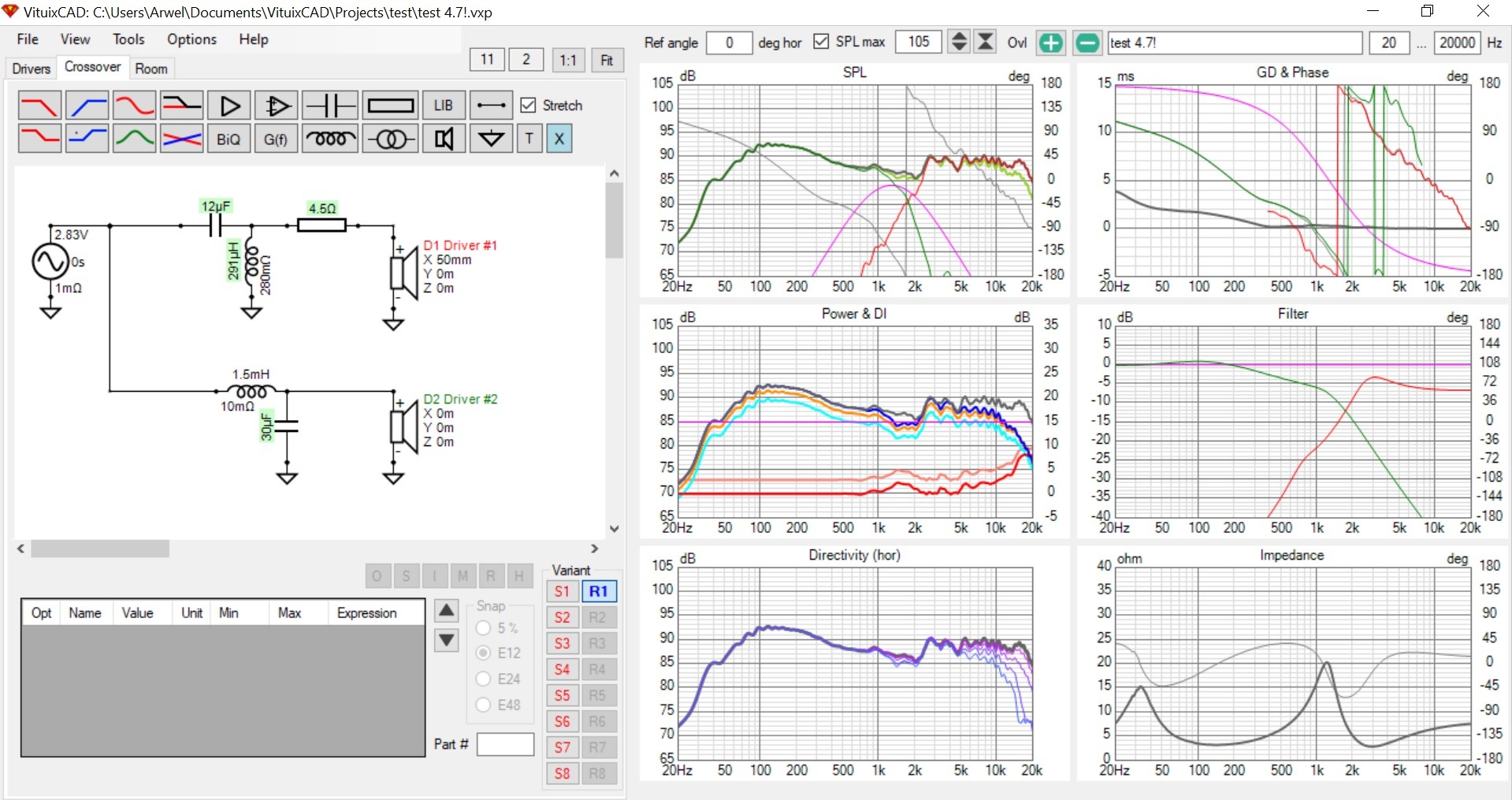
Task: Open the LIB component library
Action: pos(444,105)
